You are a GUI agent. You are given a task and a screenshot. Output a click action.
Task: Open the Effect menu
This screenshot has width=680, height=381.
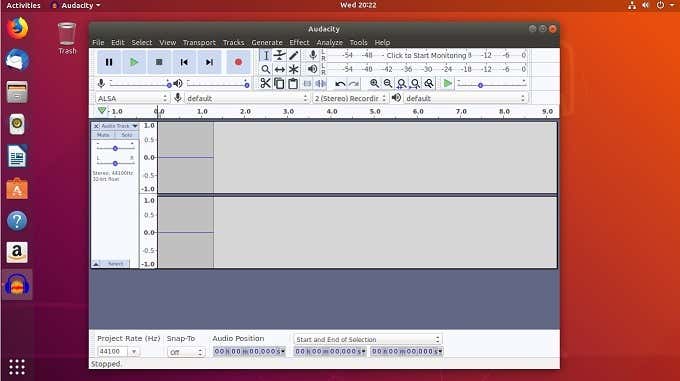299,42
